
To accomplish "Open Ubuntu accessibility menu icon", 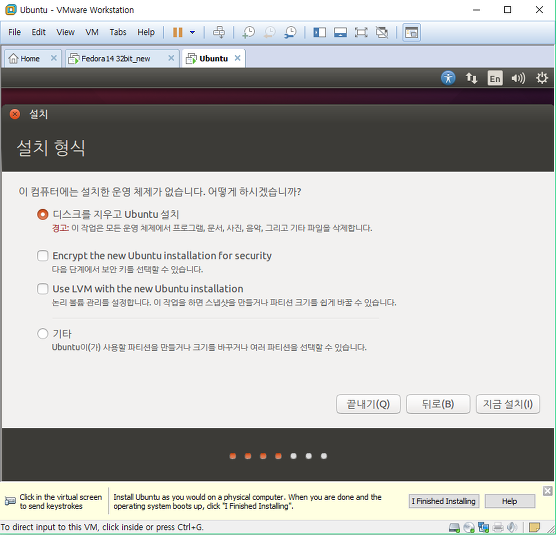I will click(448, 78).
